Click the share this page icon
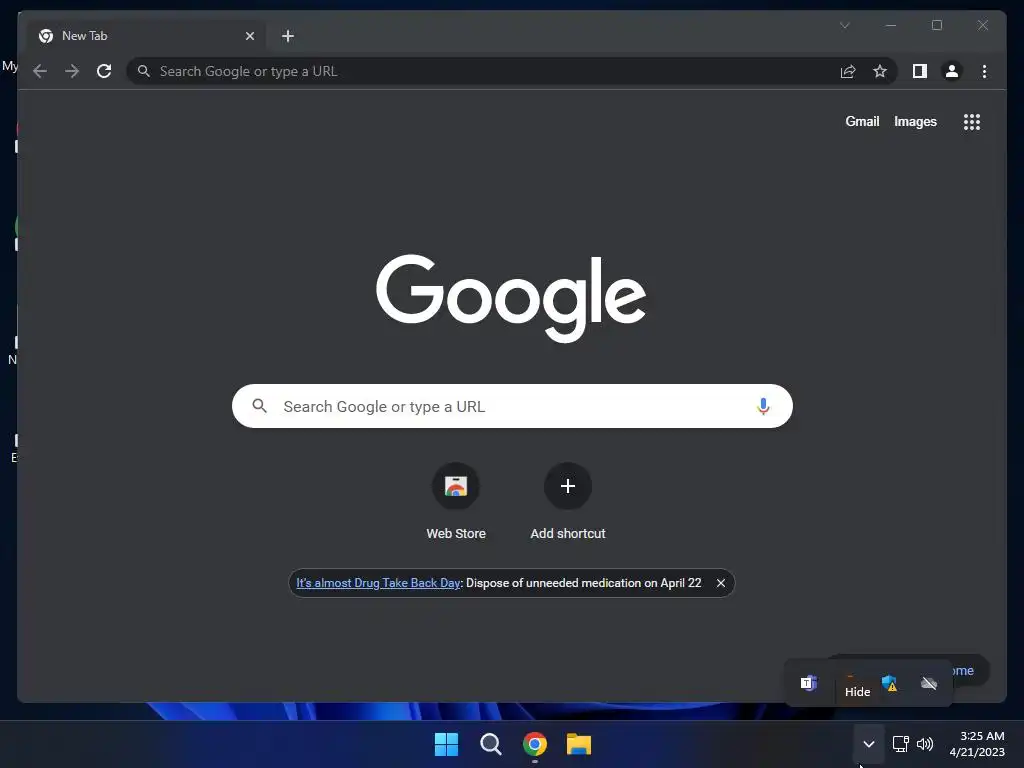Screen dimensions: 1024x768 click(848, 71)
